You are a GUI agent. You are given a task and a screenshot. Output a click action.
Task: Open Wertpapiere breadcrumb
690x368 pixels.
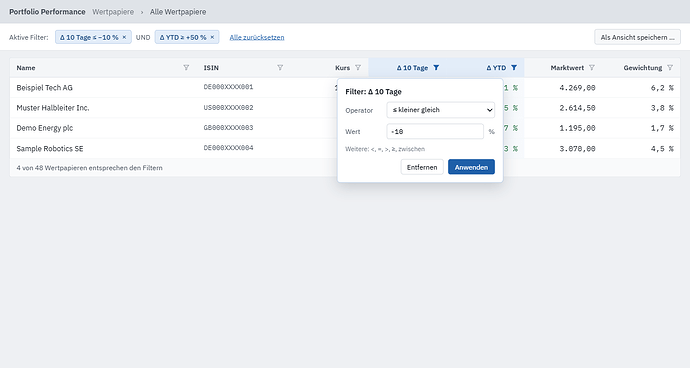(x=113, y=12)
